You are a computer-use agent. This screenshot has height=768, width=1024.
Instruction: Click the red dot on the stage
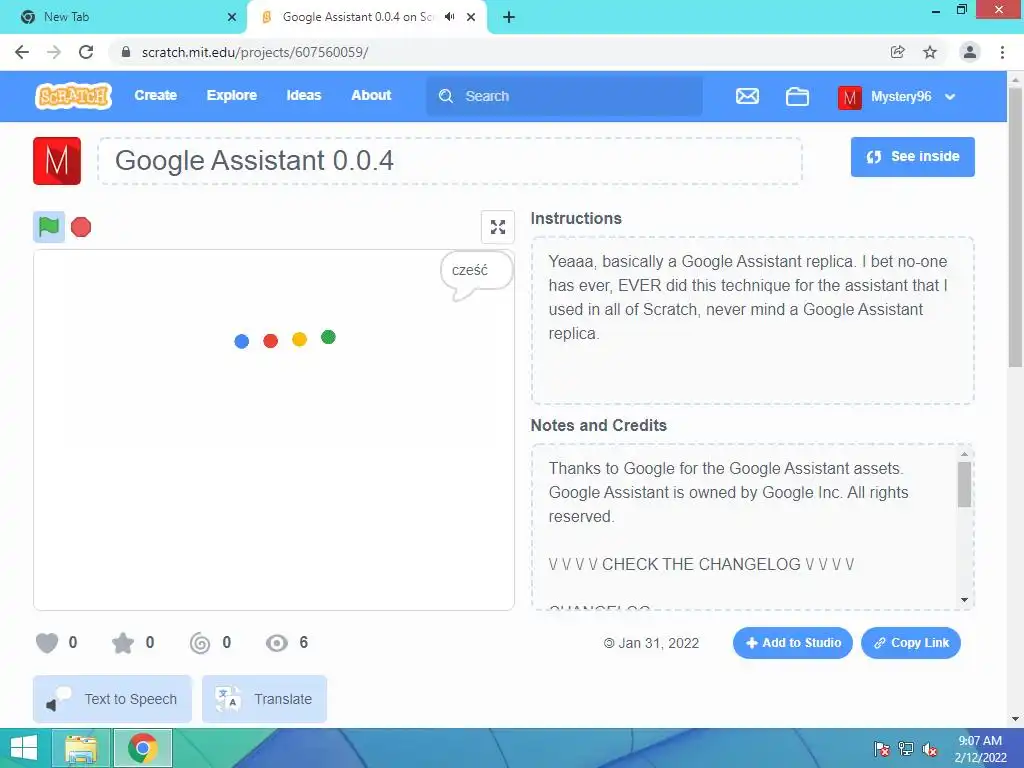[270, 340]
